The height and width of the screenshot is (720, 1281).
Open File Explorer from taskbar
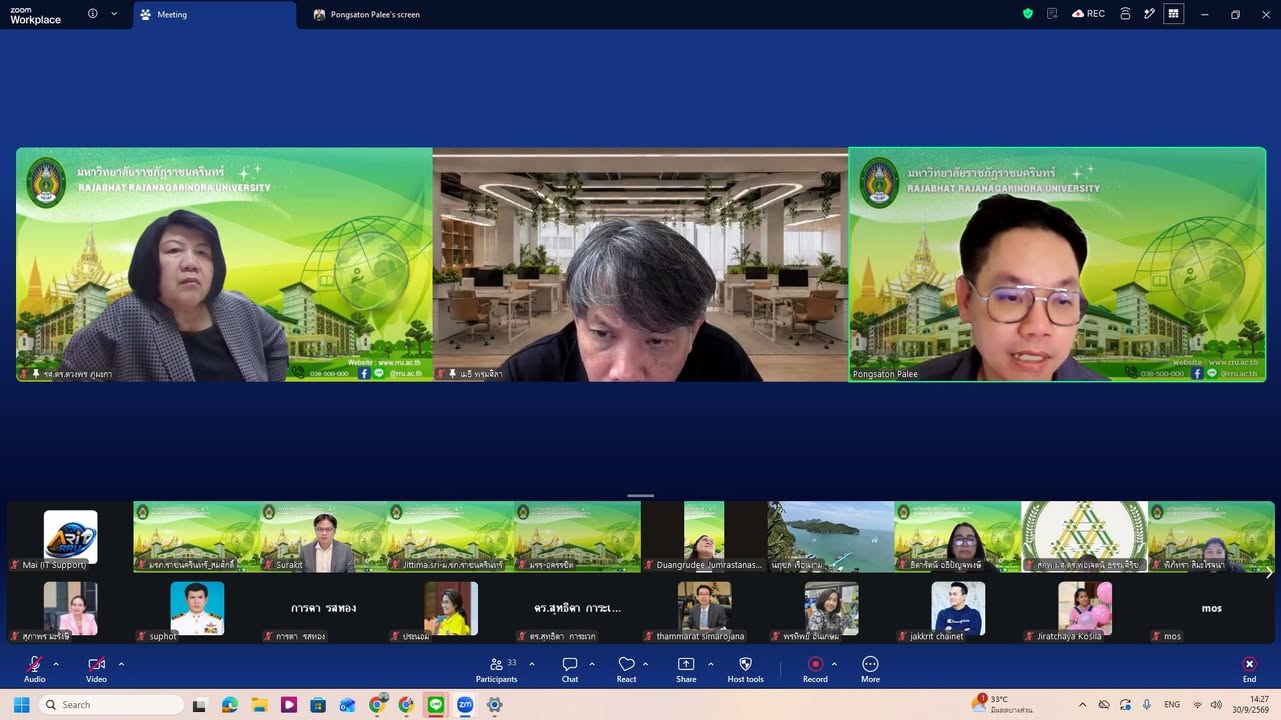click(258, 705)
